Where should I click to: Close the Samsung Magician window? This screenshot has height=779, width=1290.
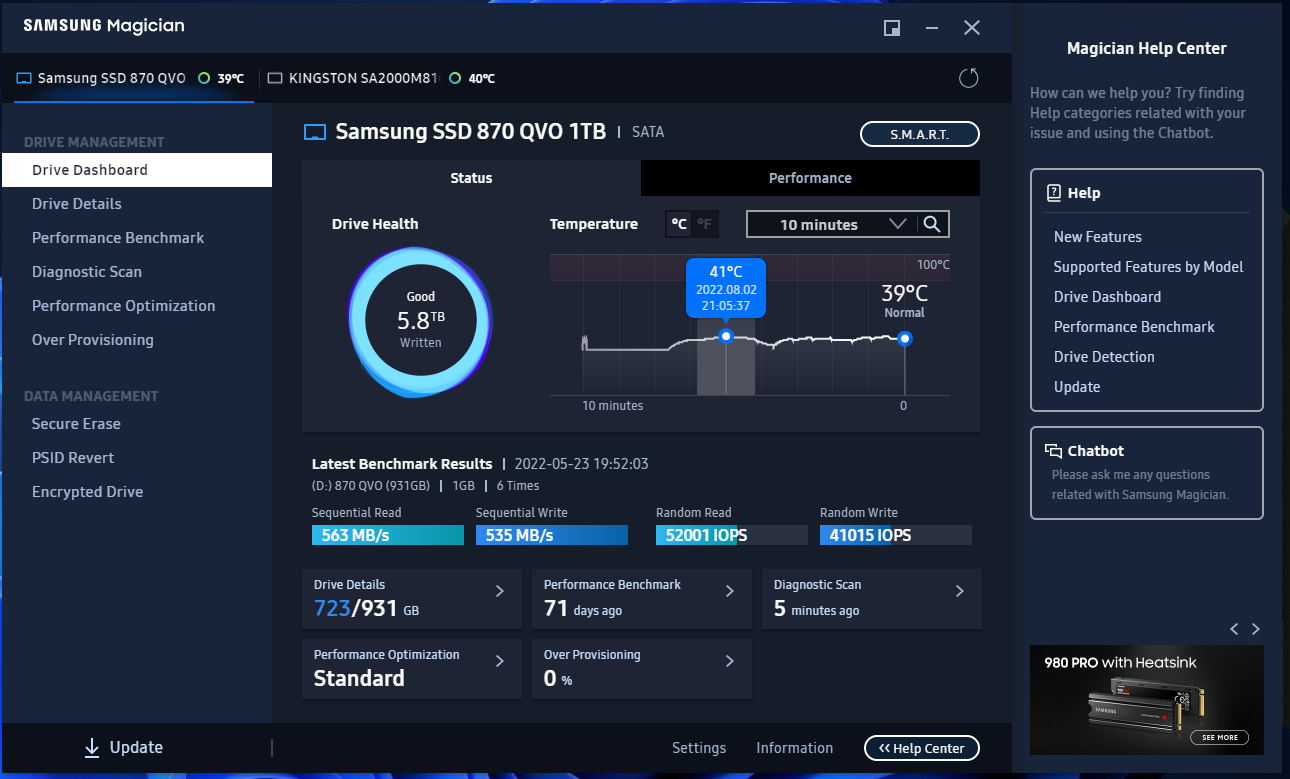[x=972, y=28]
